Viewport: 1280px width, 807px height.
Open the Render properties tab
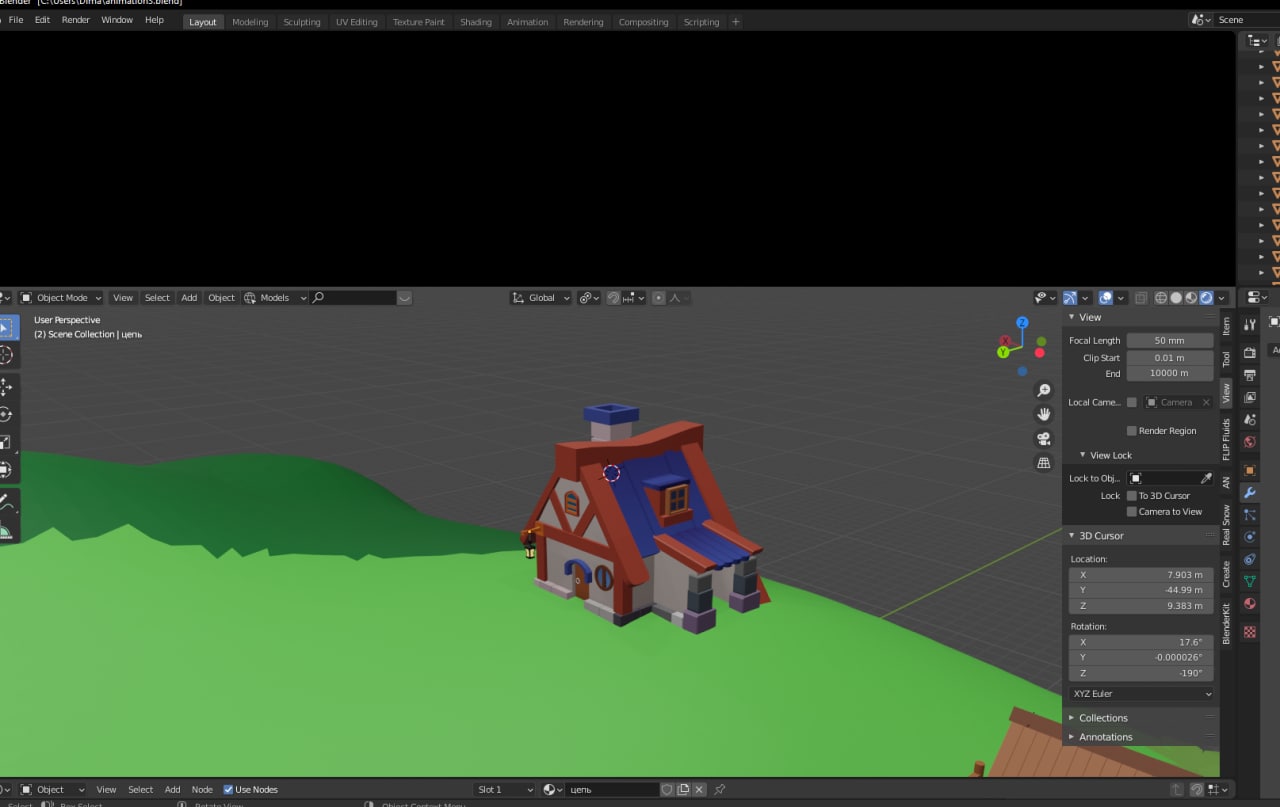coord(1250,353)
